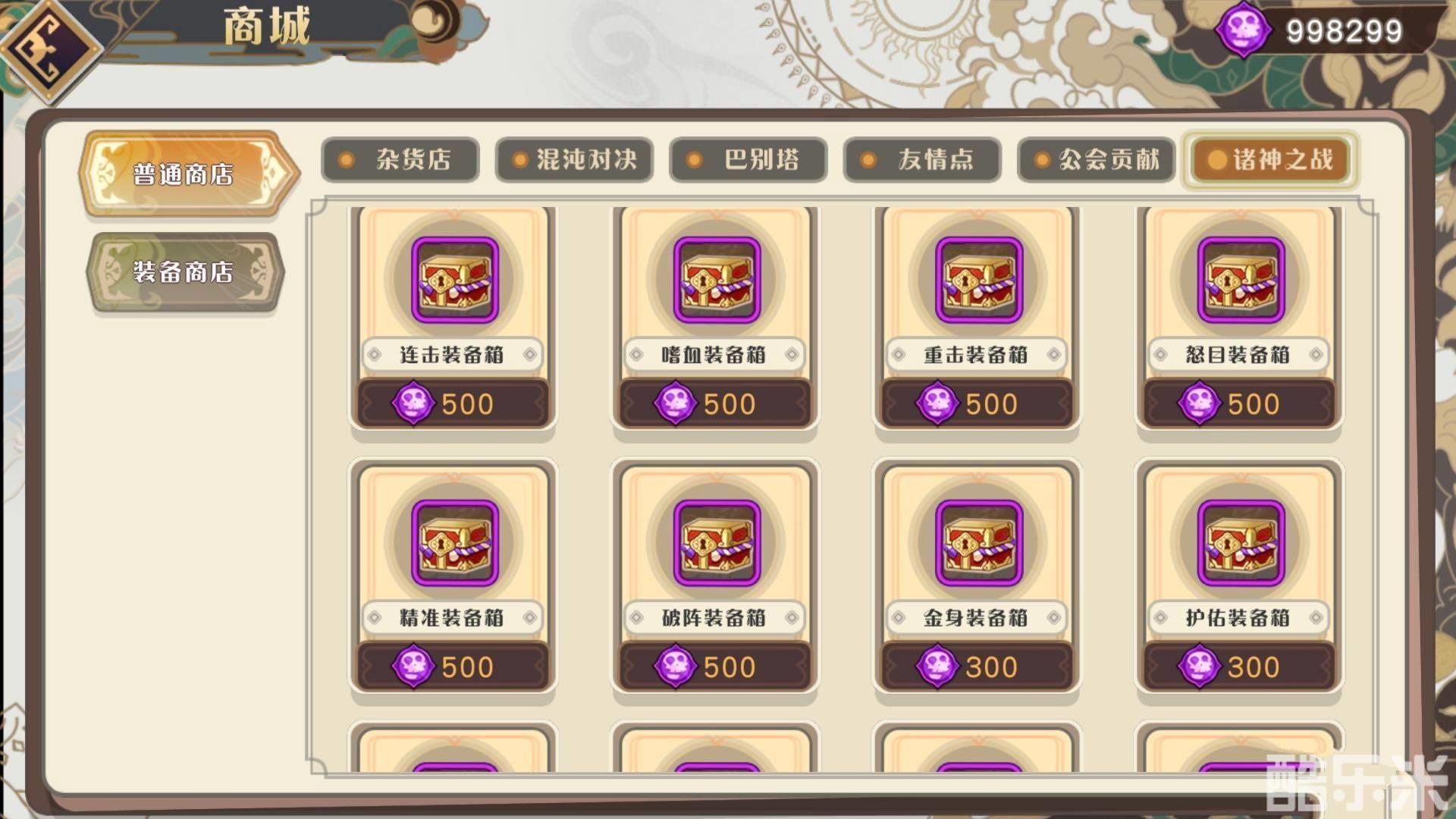
Task: Buy 金身装备箱 via its 300 price button
Action: [x=977, y=667]
